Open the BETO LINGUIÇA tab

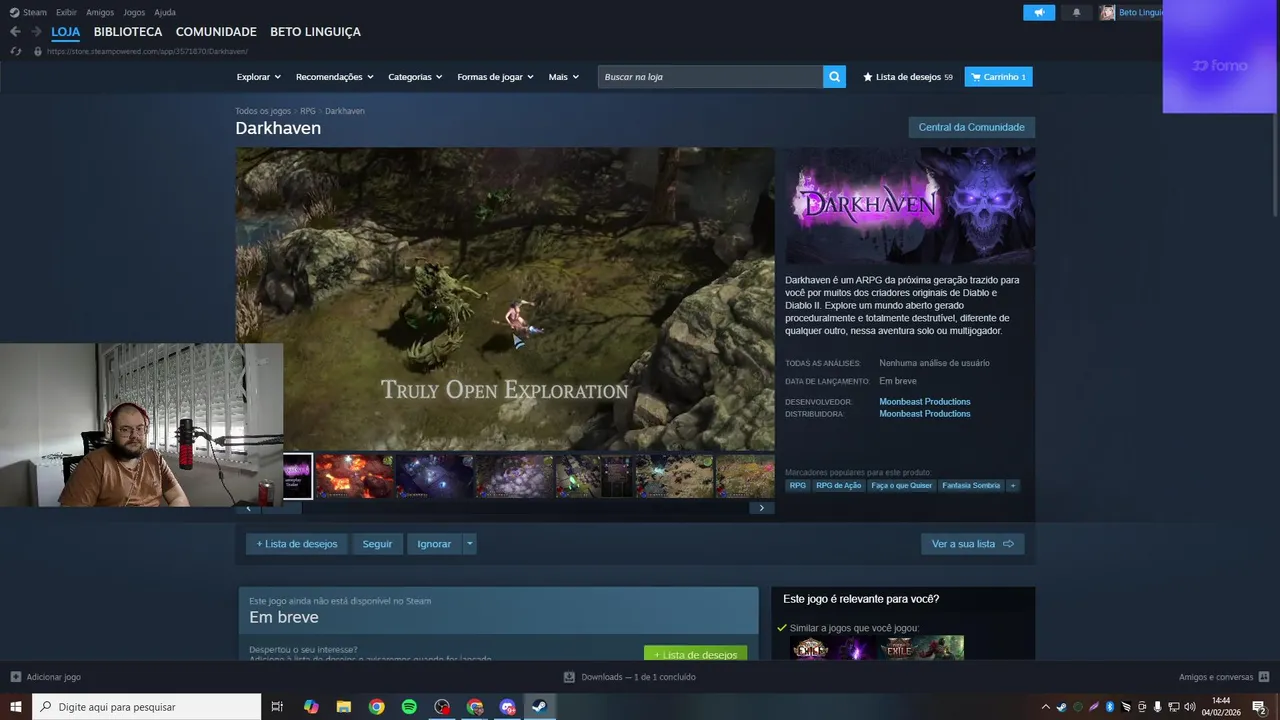315,32
